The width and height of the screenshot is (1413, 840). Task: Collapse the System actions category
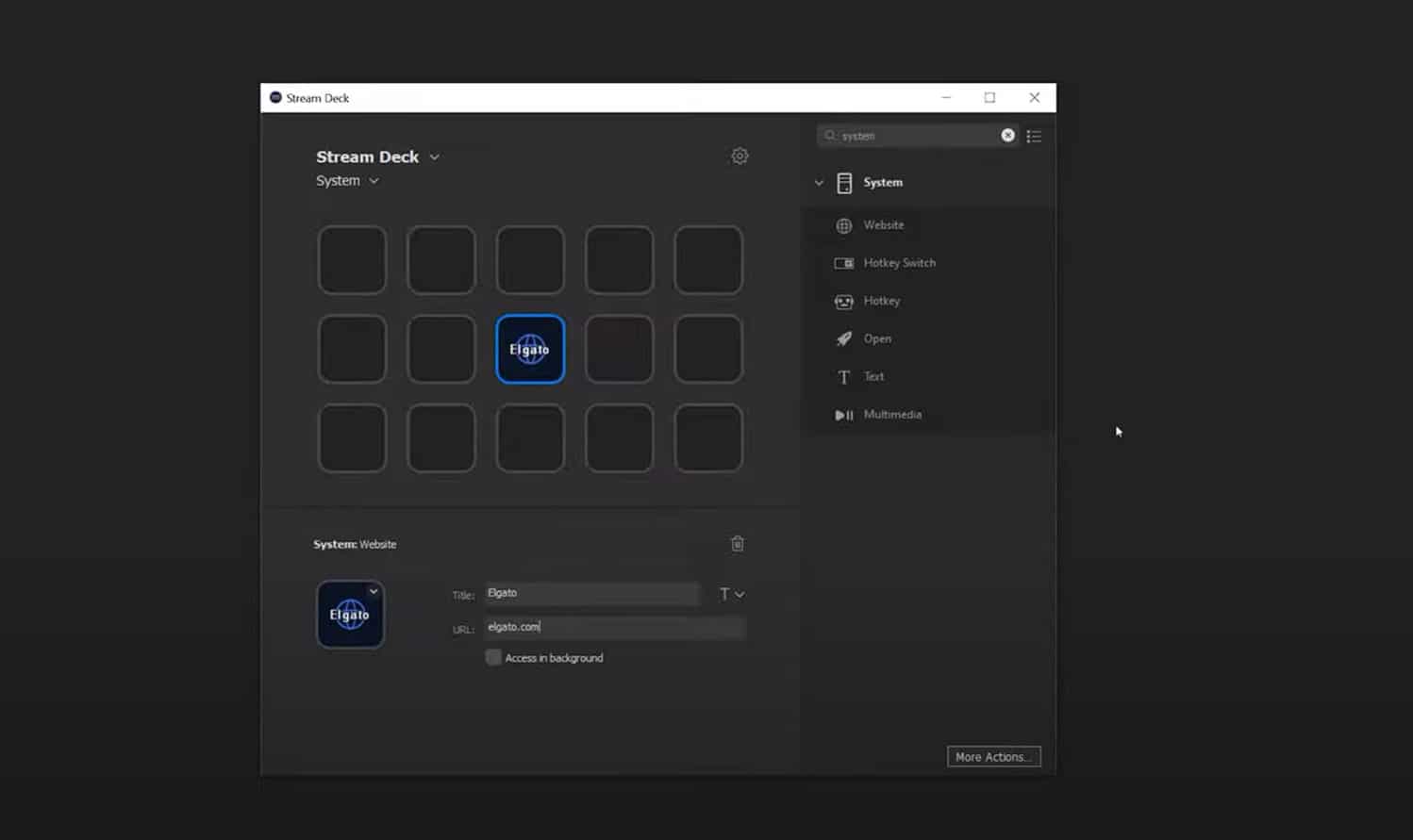pos(819,183)
